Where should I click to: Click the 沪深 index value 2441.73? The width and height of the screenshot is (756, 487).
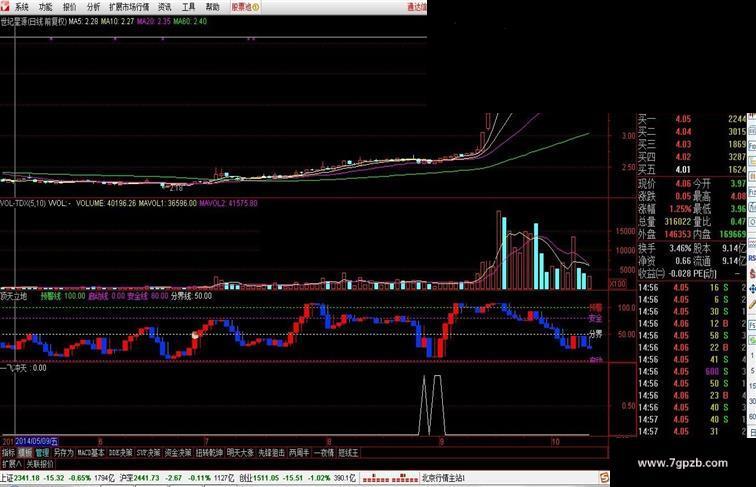pyautogui.click(x=146, y=478)
